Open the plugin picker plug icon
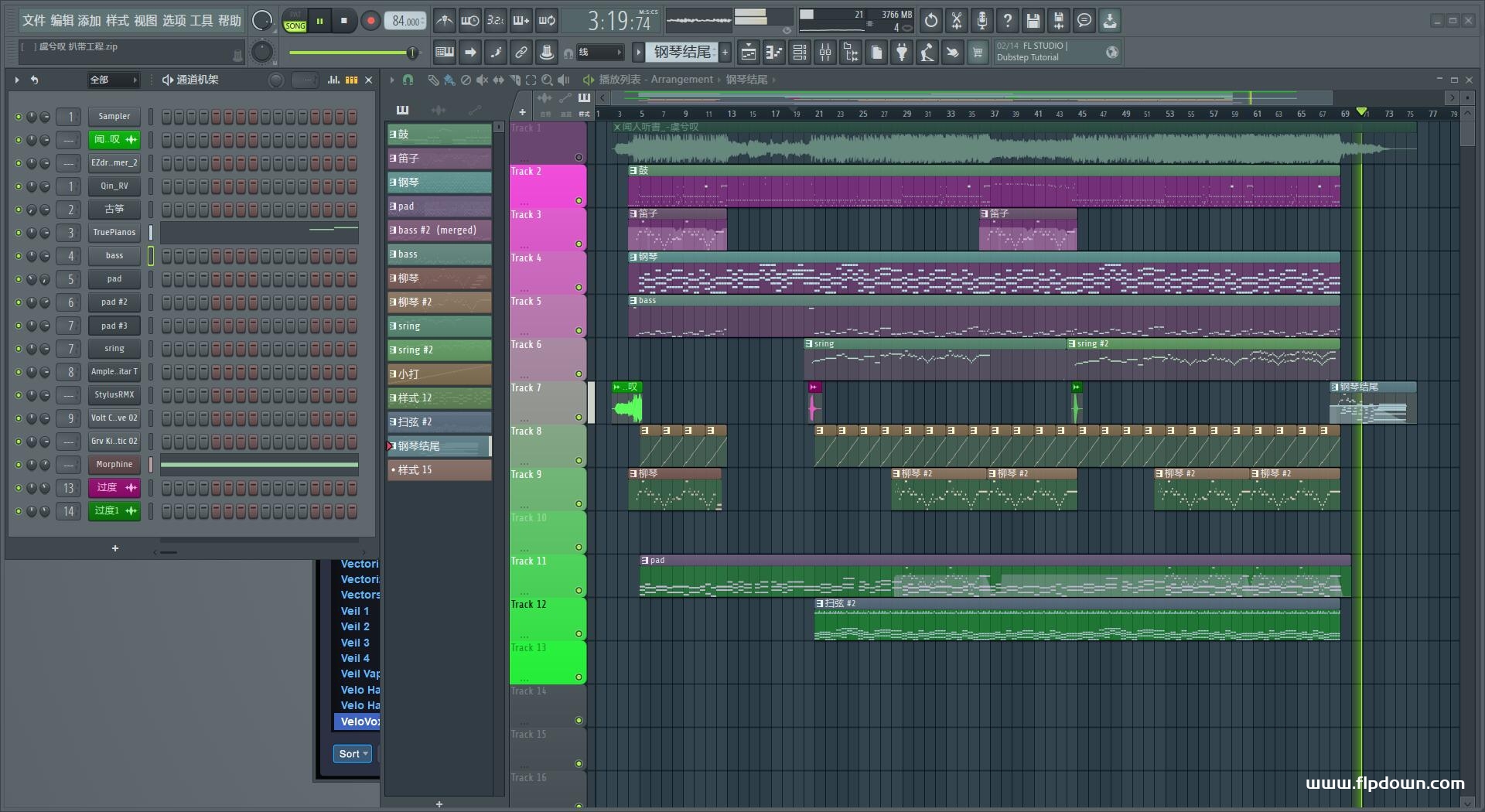Image resolution: width=1485 pixels, height=812 pixels. click(902, 53)
